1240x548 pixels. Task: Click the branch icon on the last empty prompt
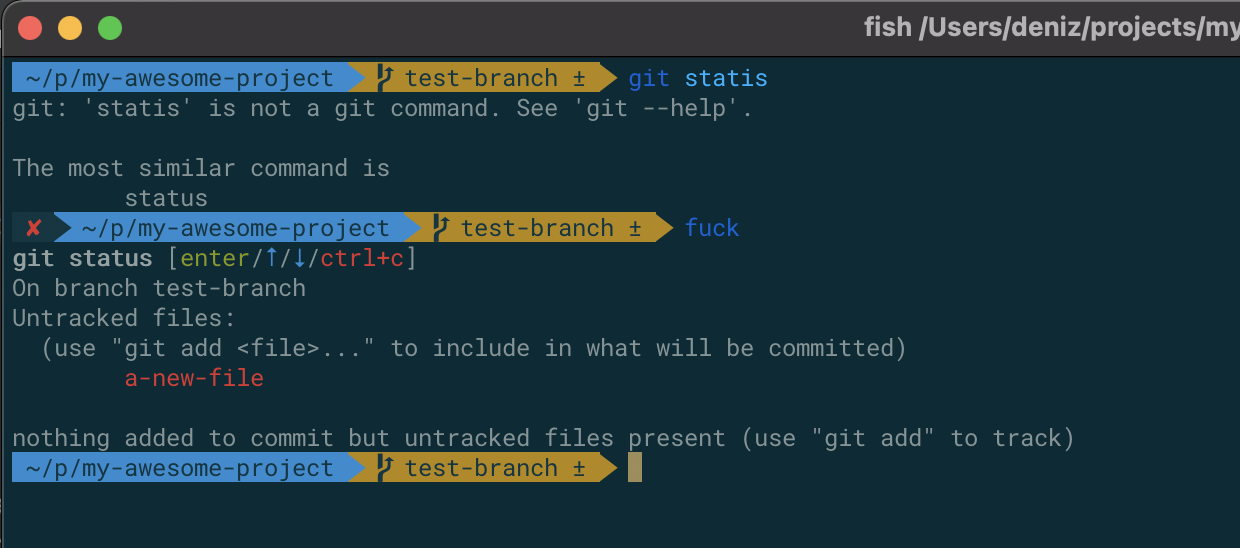(x=385, y=468)
